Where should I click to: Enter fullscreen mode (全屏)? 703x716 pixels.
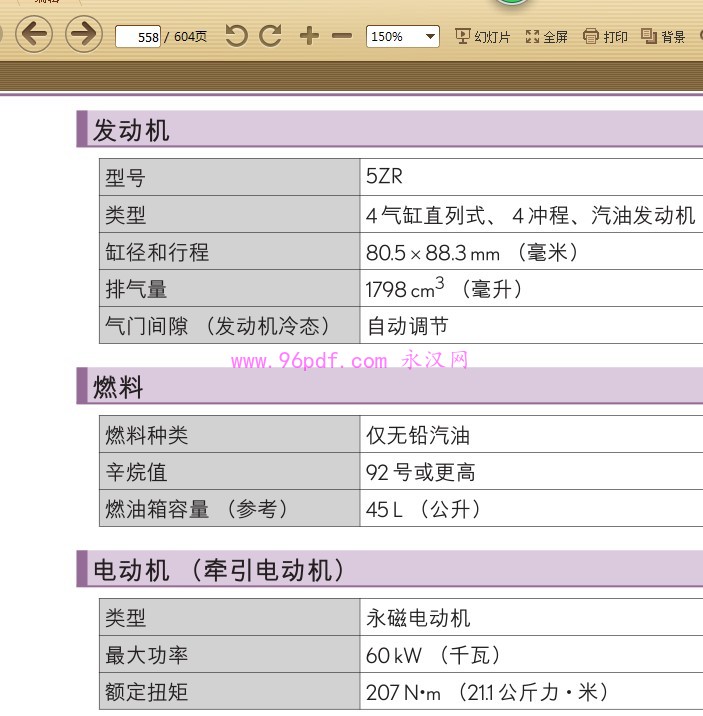[546, 37]
